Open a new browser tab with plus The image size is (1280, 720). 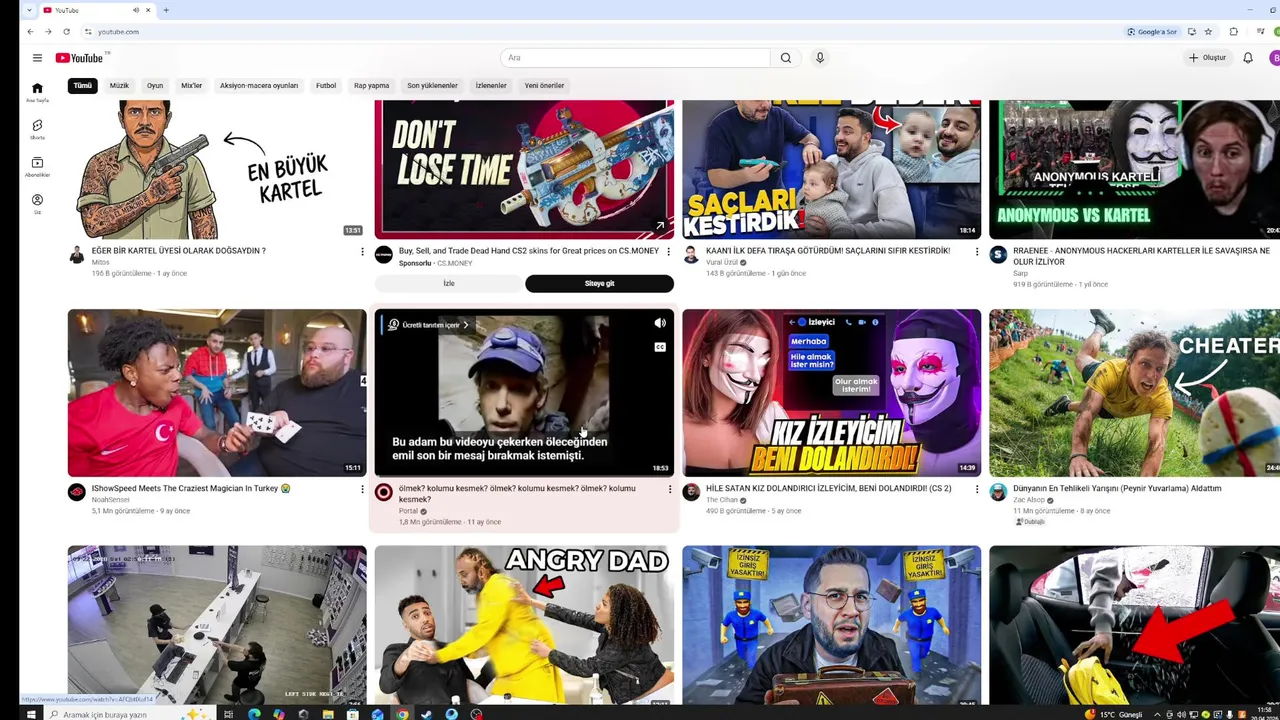coord(166,10)
